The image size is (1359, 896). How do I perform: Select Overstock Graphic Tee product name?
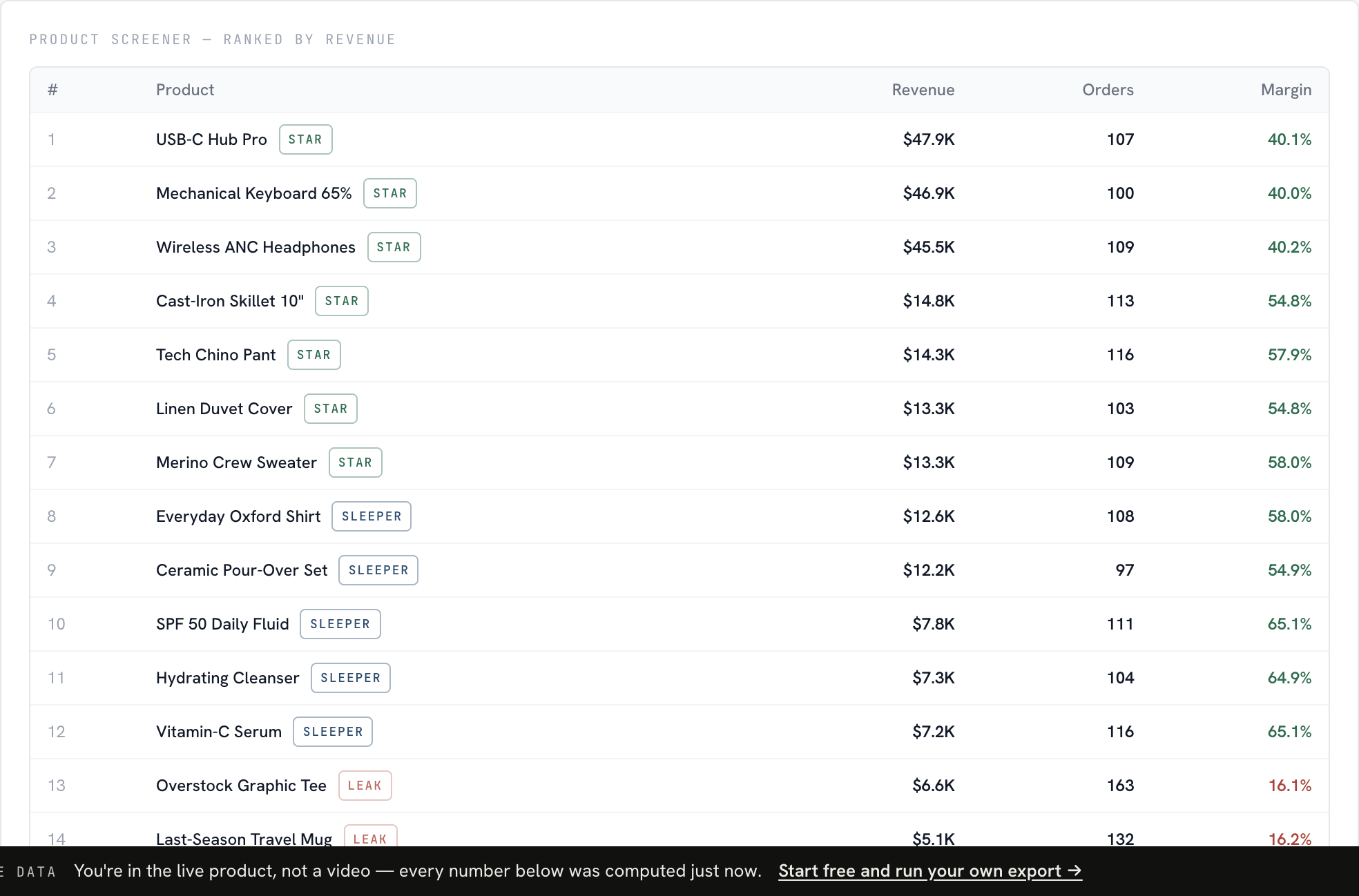241,786
